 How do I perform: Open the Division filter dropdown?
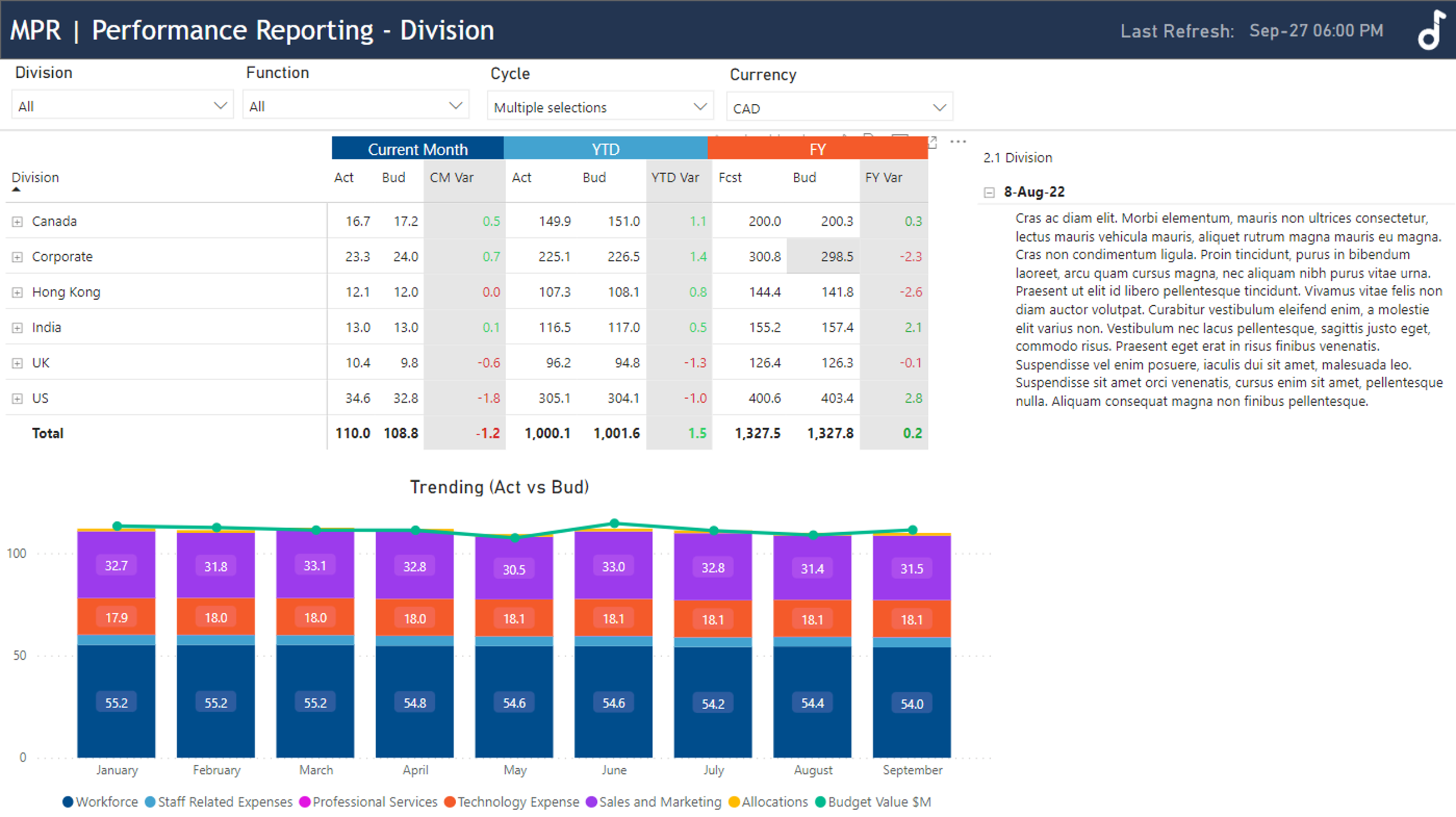coord(220,106)
